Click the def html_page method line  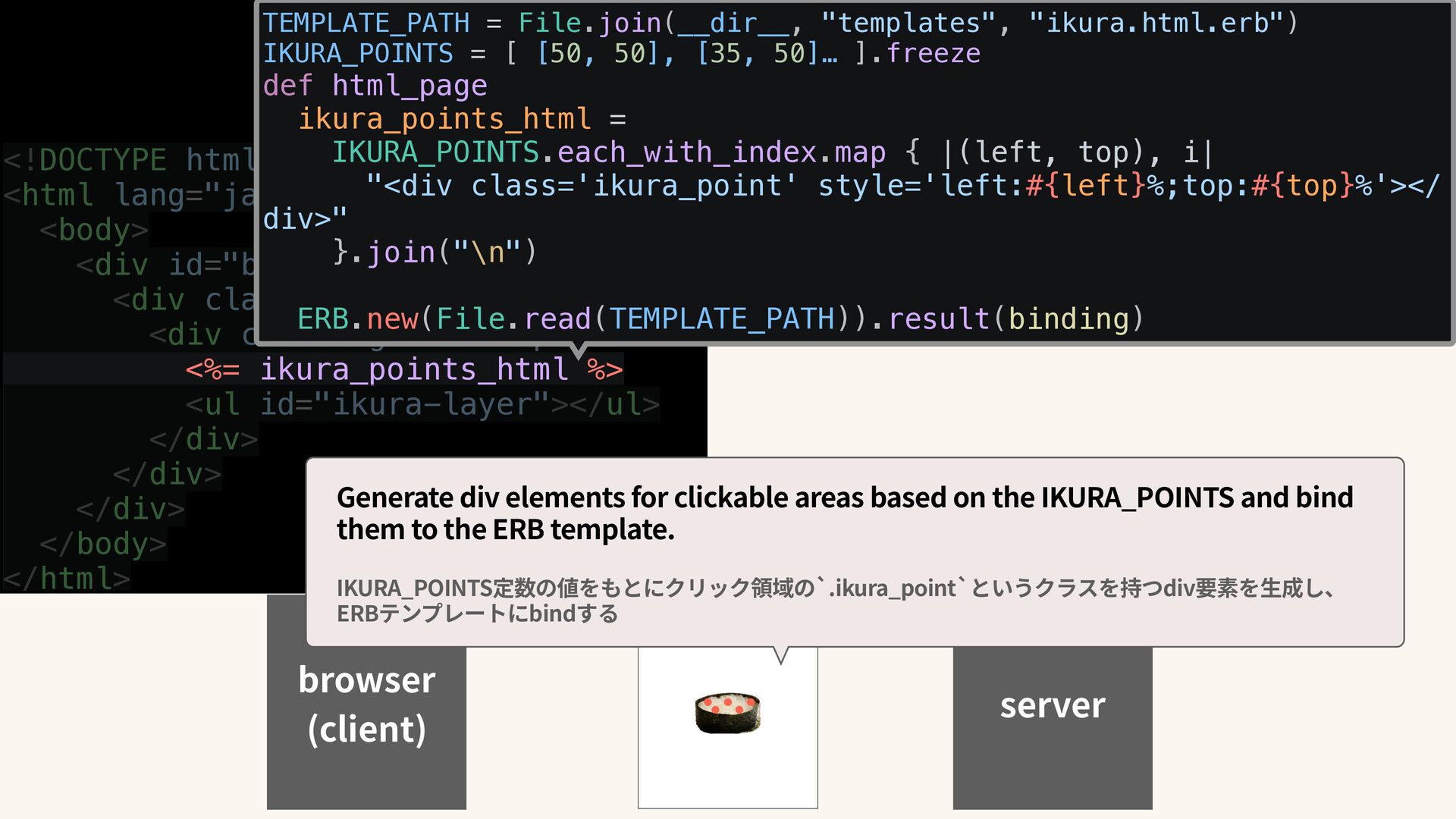tap(375, 86)
